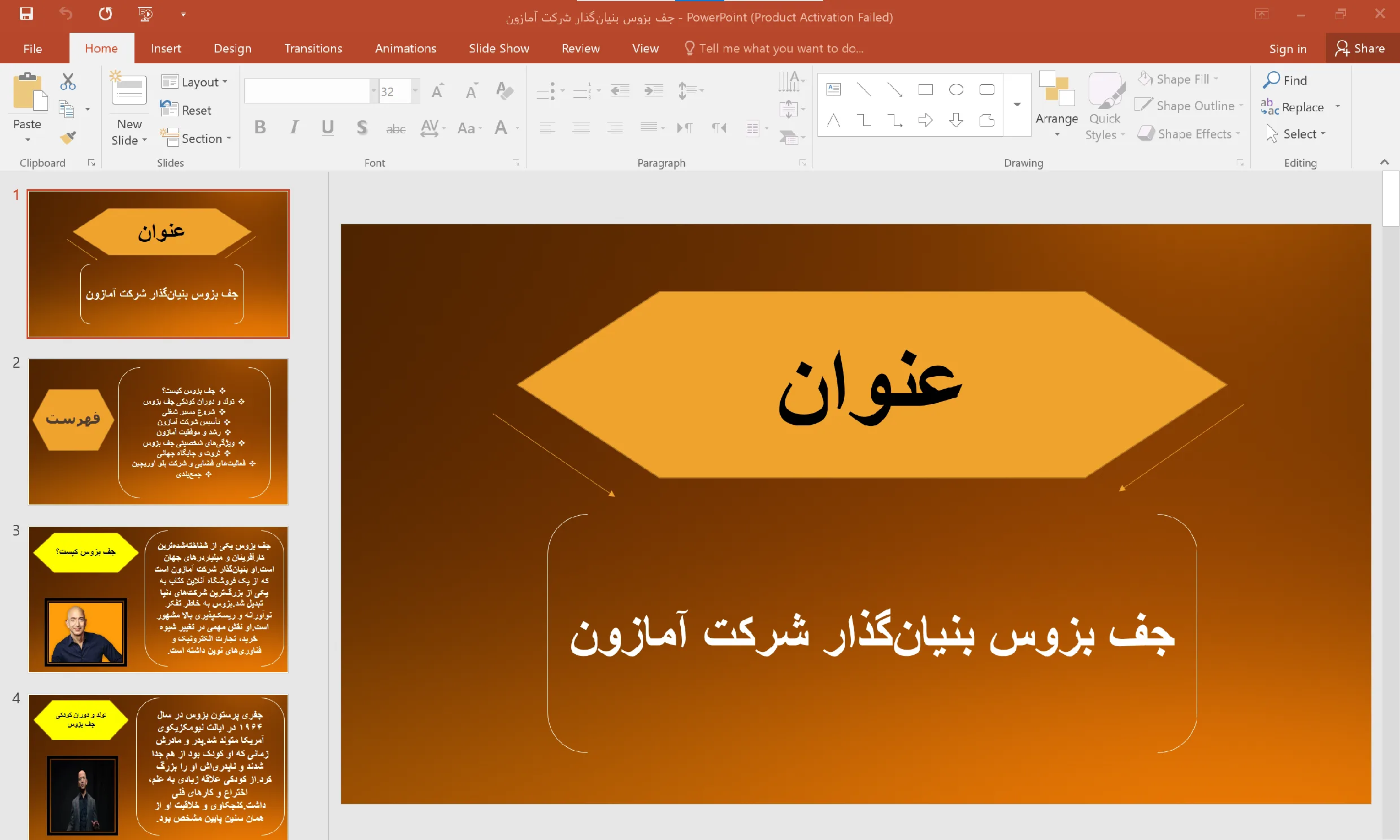The width and height of the screenshot is (1400, 840).
Task: Select slide 2 thumbnail with فهرست
Action: coord(158,432)
